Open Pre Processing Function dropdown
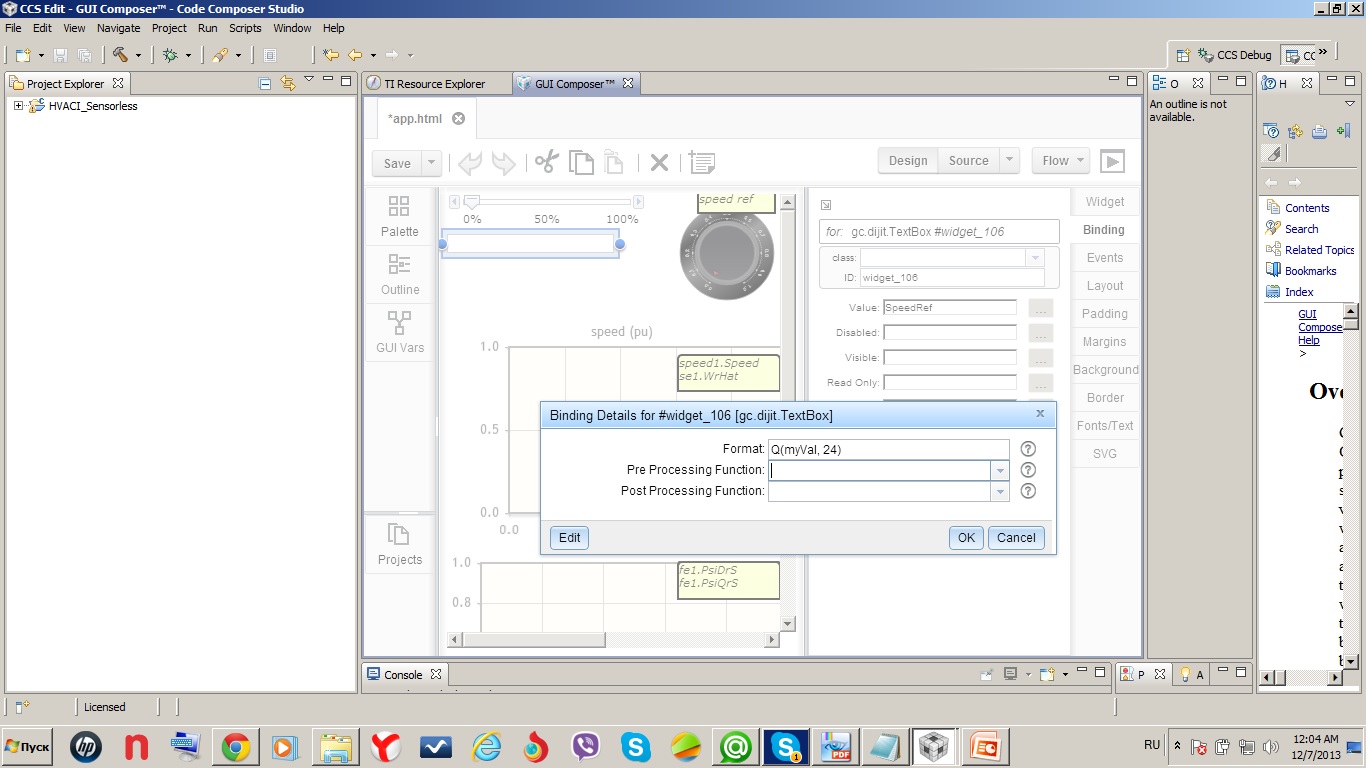The height and width of the screenshot is (768, 1366). pos(1000,470)
